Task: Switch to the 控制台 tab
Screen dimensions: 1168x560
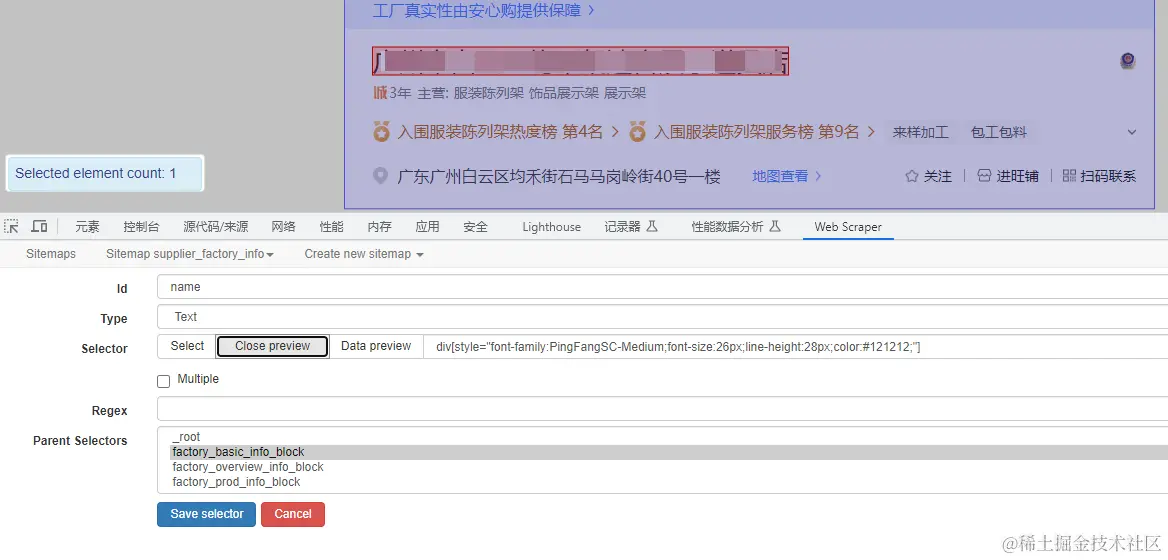Action: coord(142,227)
